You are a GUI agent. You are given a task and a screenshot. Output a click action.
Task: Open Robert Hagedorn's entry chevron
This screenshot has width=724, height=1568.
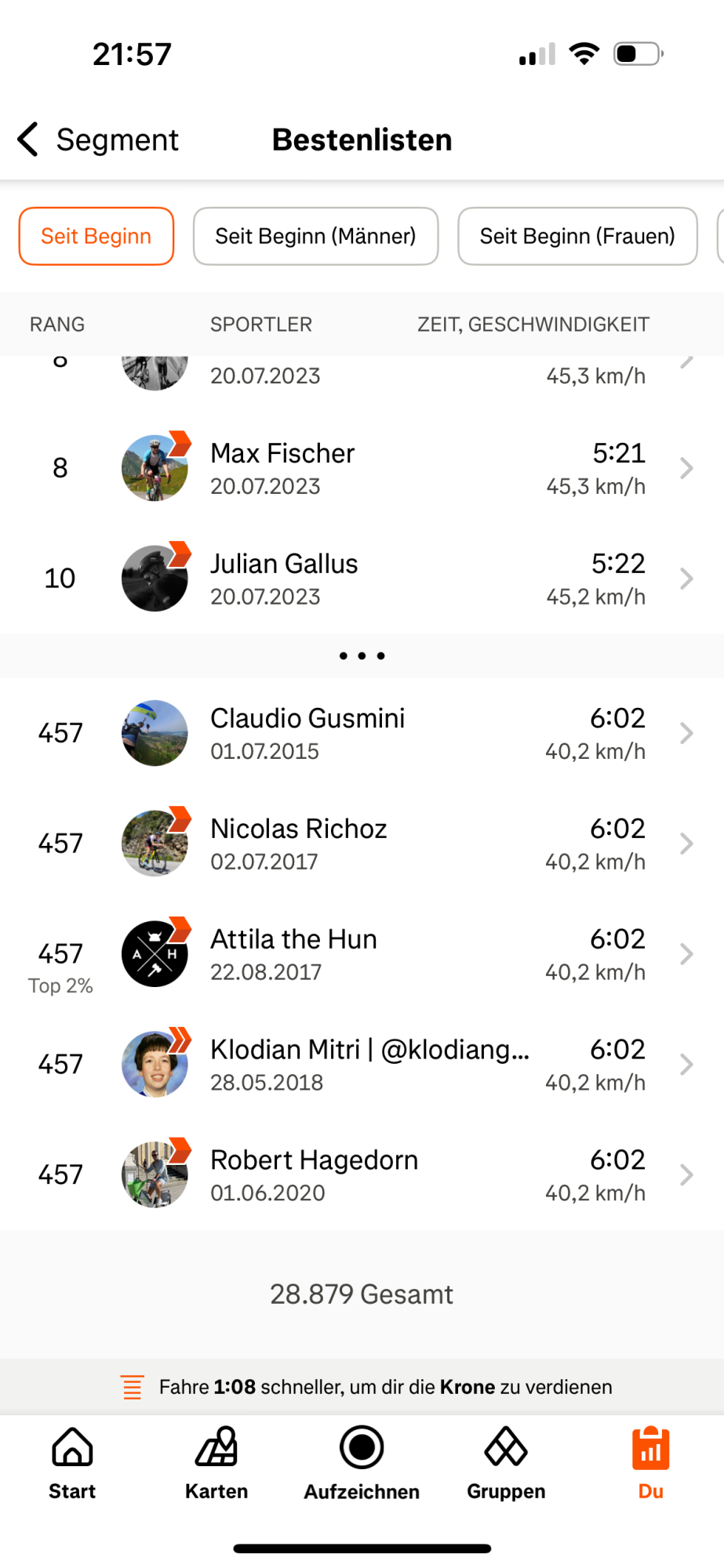click(x=686, y=1175)
